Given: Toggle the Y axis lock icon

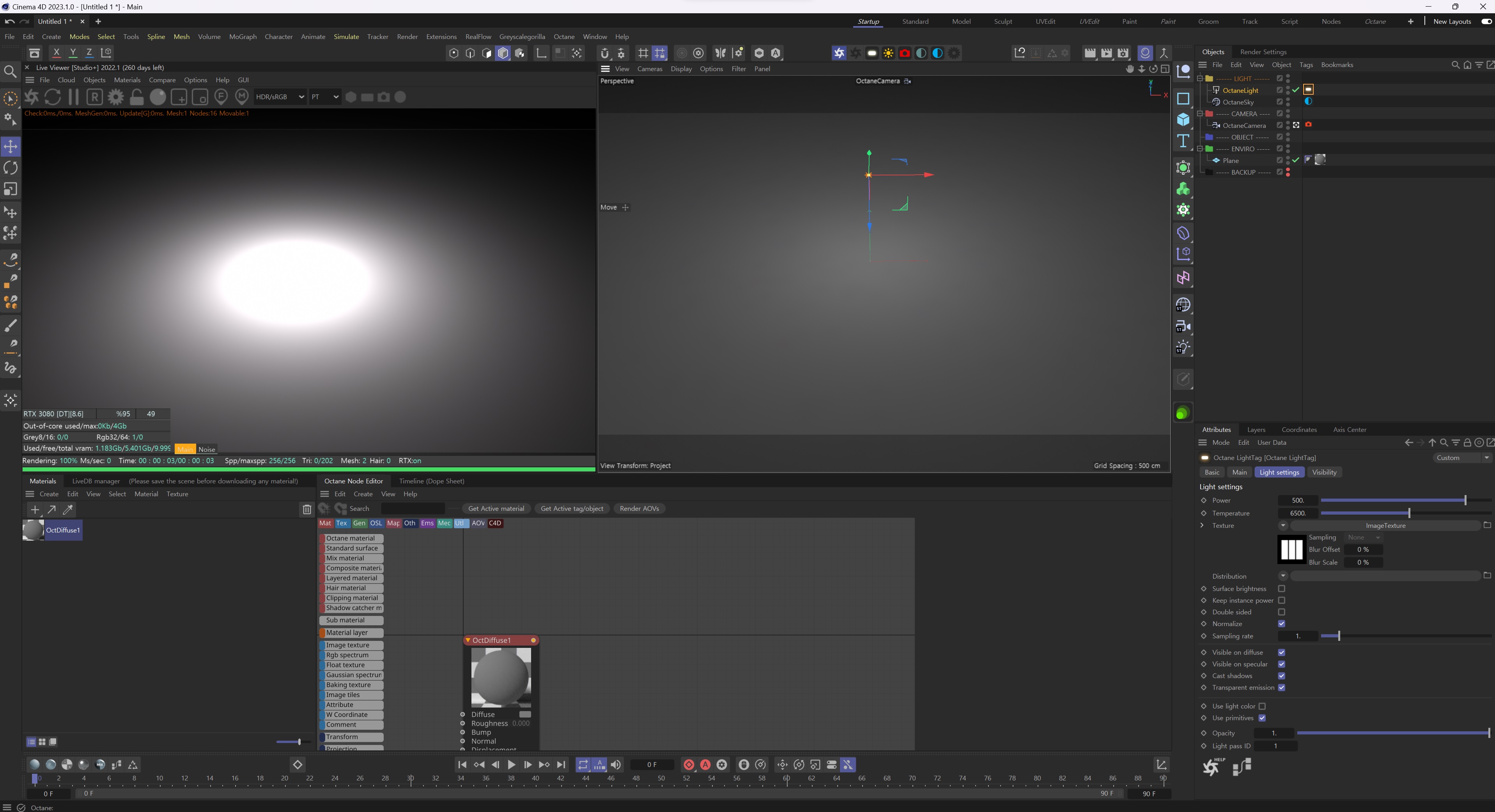Looking at the screenshot, I should [73, 53].
